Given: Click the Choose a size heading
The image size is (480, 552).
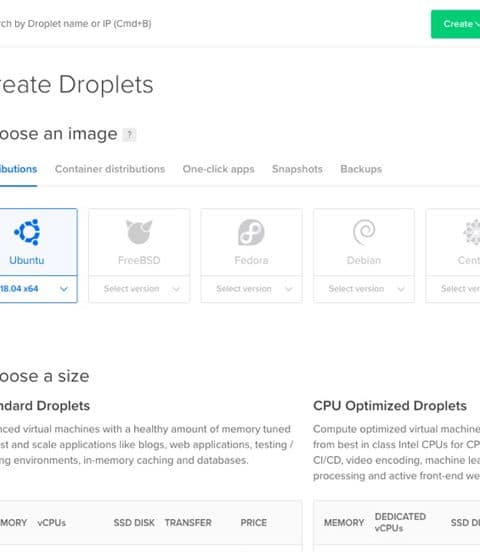Looking at the screenshot, I should tap(44, 376).
